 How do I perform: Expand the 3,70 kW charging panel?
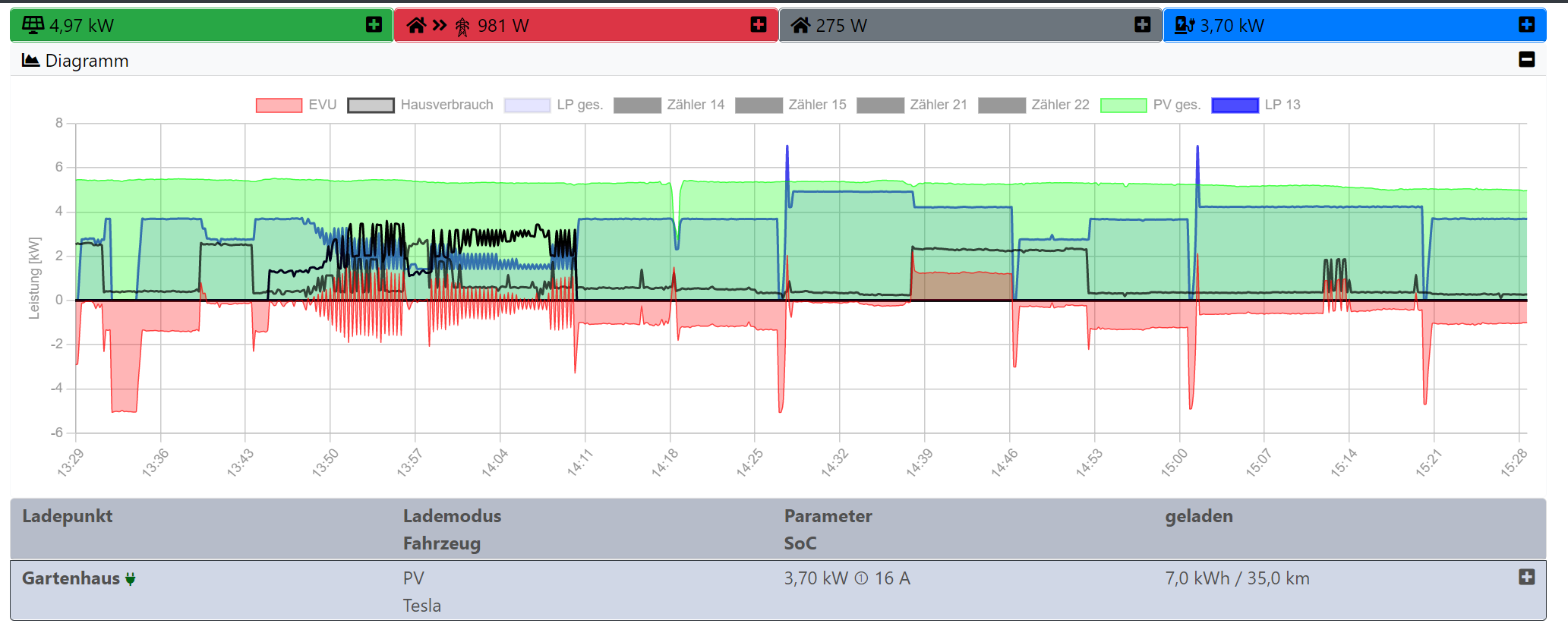tap(1526, 25)
